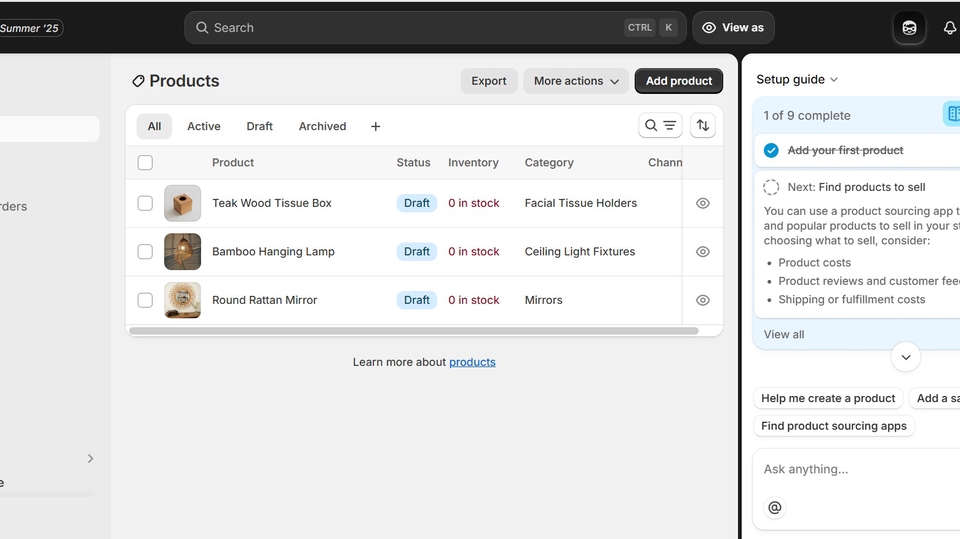
Task: Check the Round Rattan Mirror row checkbox
Action: pyautogui.click(x=145, y=300)
